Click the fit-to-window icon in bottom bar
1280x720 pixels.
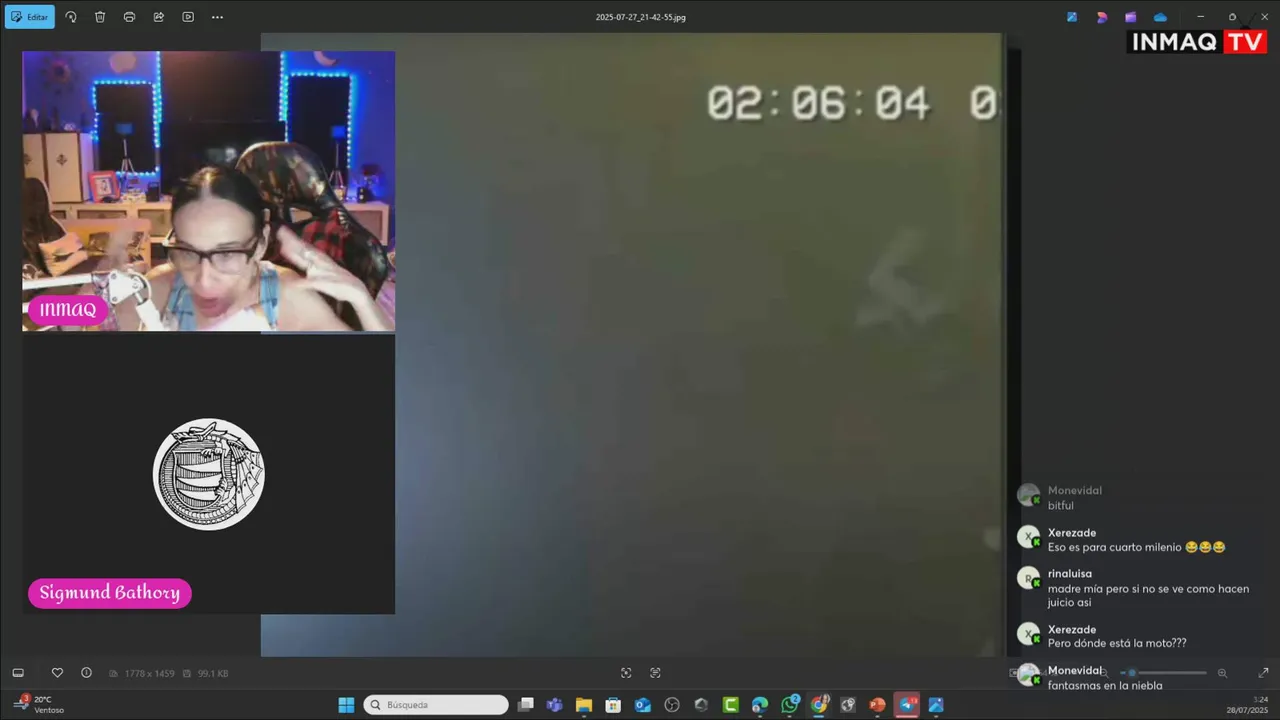pyautogui.click(x=626, y=673)
